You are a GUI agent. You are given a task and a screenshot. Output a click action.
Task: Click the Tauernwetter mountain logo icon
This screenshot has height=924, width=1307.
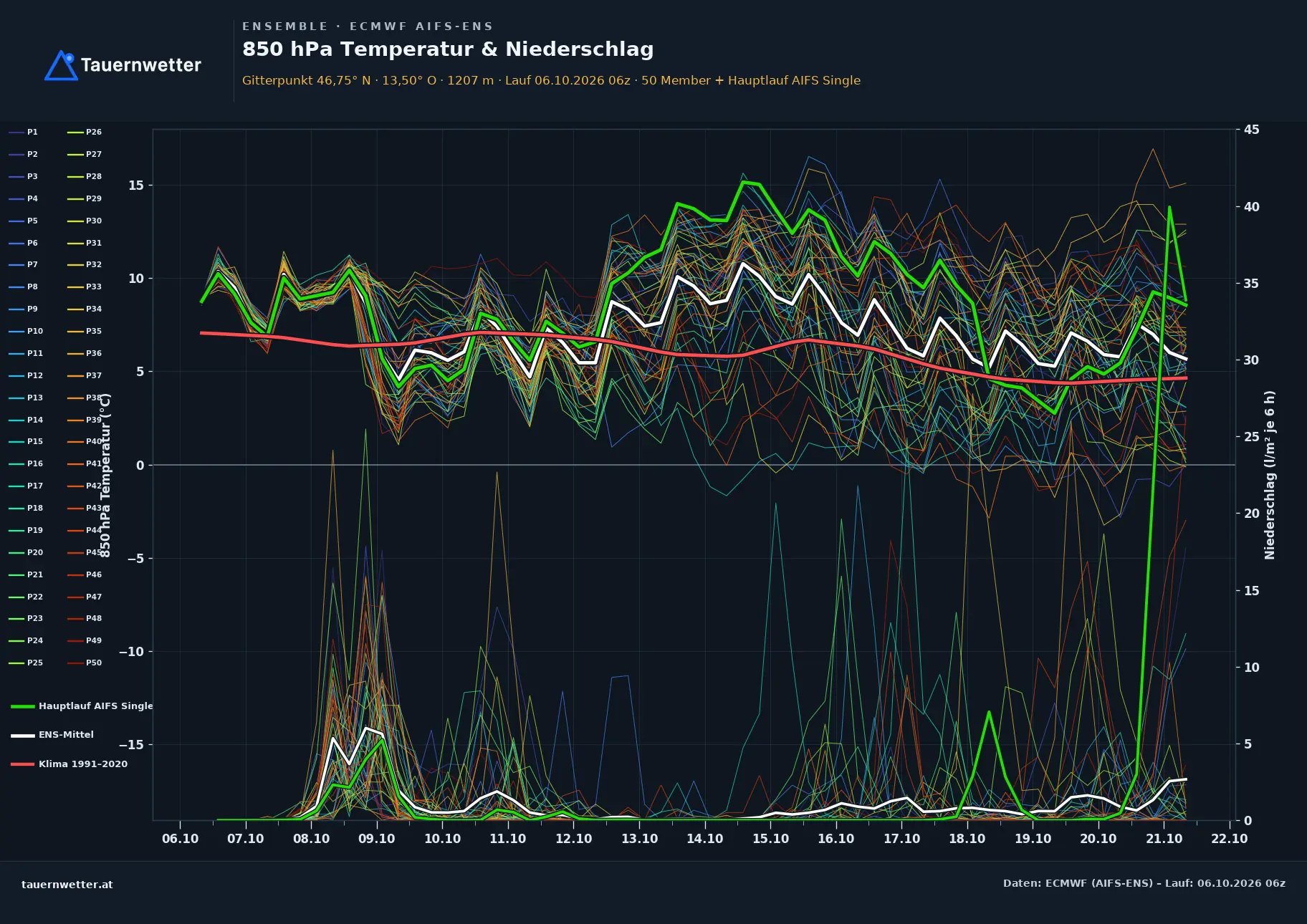click(61, 65)
